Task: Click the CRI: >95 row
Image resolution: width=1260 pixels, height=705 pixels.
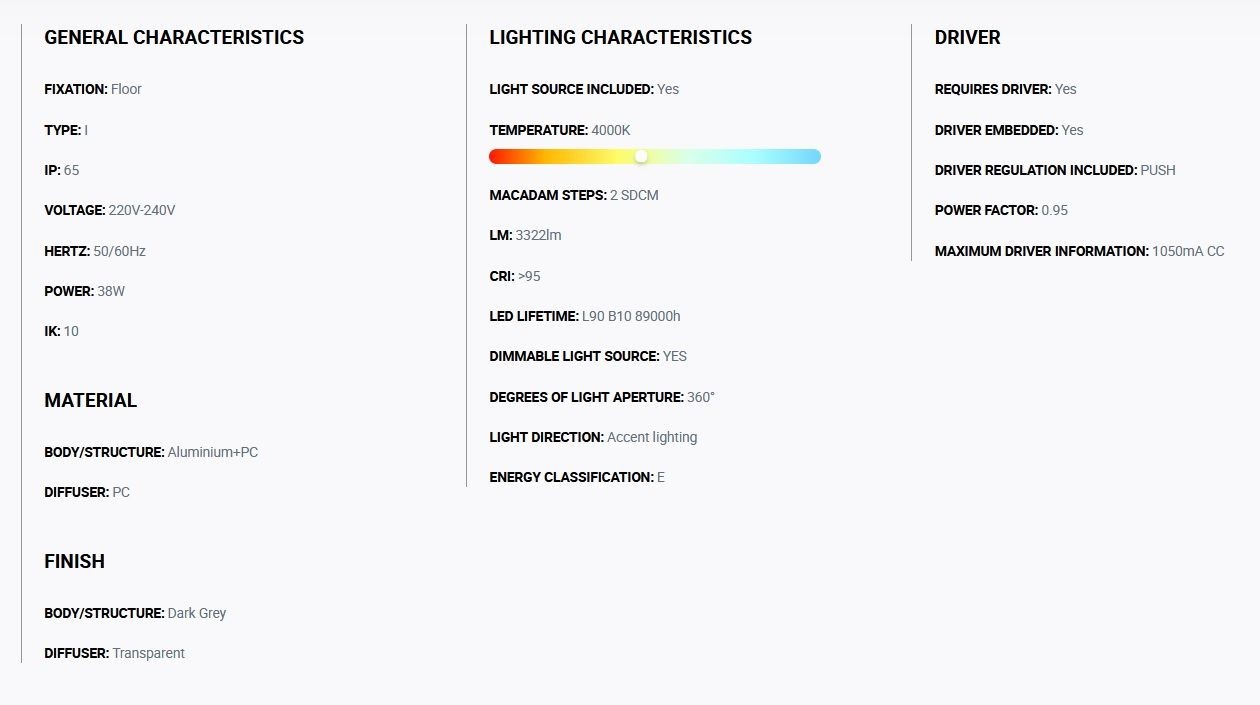Action: point(515,276)
